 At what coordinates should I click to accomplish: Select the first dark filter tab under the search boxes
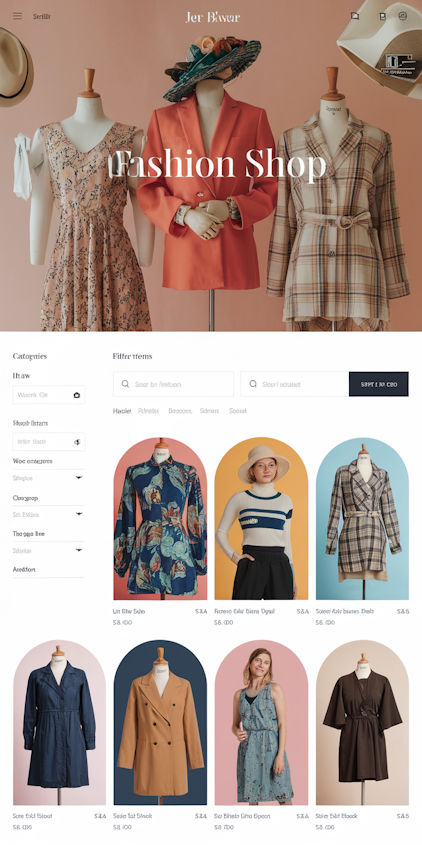click(x=122, y=411)
